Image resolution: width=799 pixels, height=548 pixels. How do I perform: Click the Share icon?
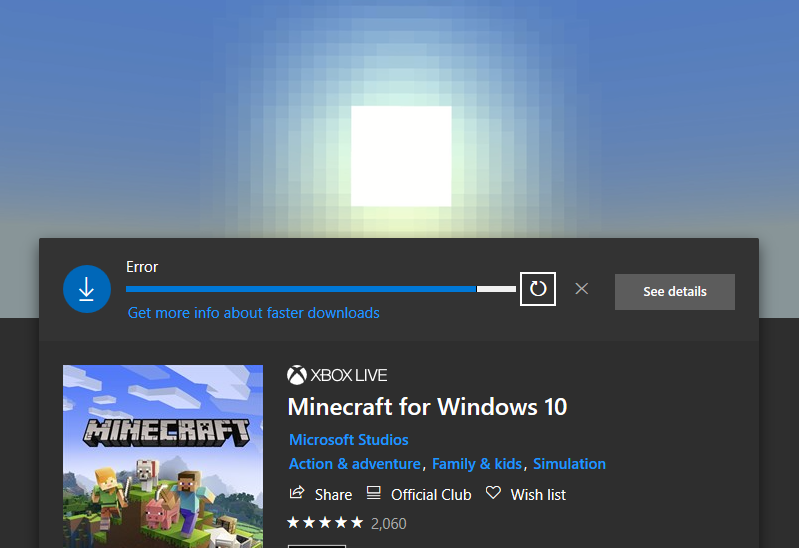coord(297,492)
